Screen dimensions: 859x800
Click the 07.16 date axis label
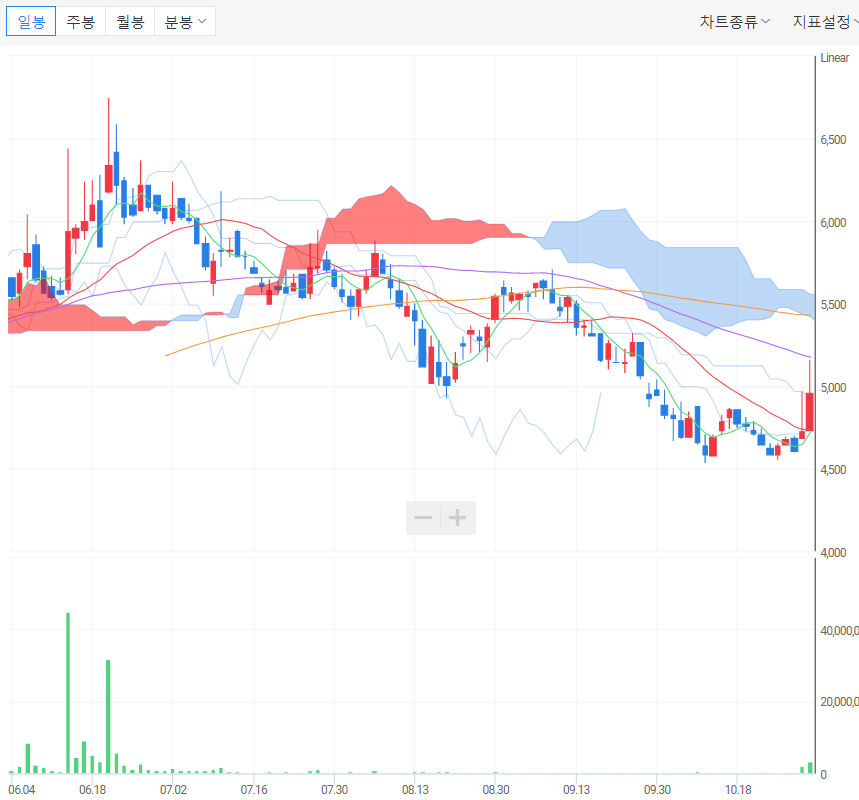click(x=254, y=790)
